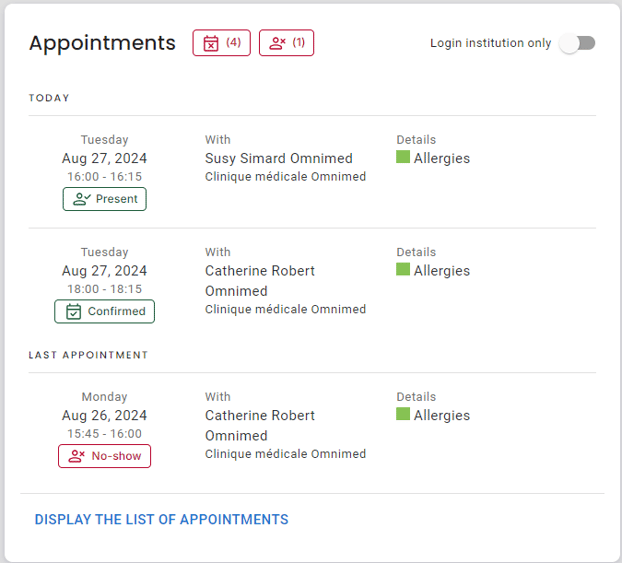Click green Allergies swatch for Susy Simard appointment
This screenshot has width=622, height=563.
pos(403,157)
